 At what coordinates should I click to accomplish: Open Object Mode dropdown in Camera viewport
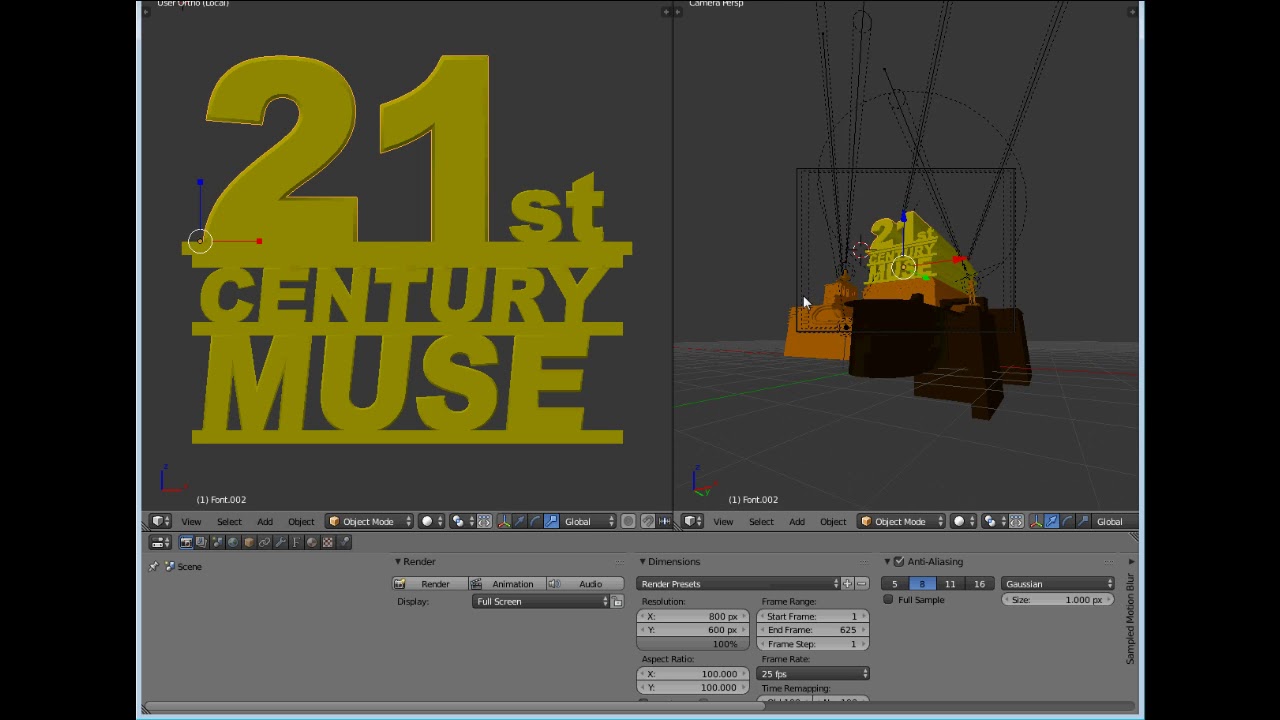[901, 521]
